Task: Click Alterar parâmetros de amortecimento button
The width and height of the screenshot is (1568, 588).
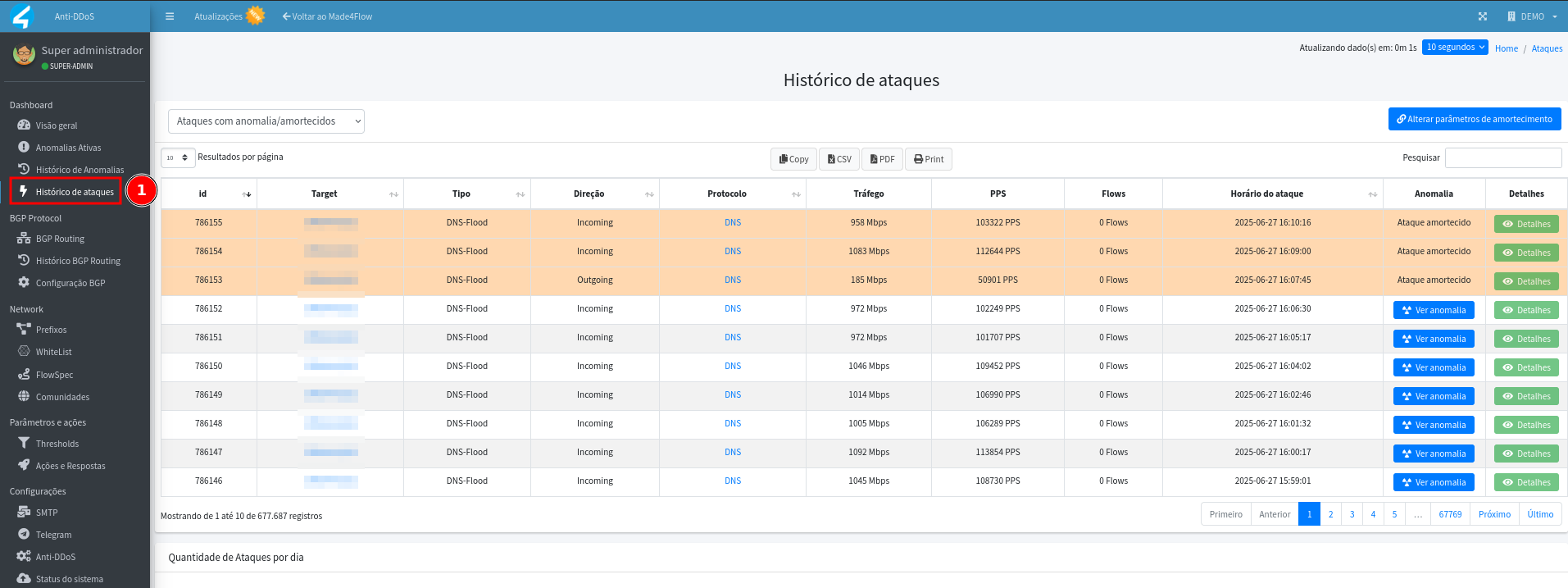Action: click(1475, 119)
